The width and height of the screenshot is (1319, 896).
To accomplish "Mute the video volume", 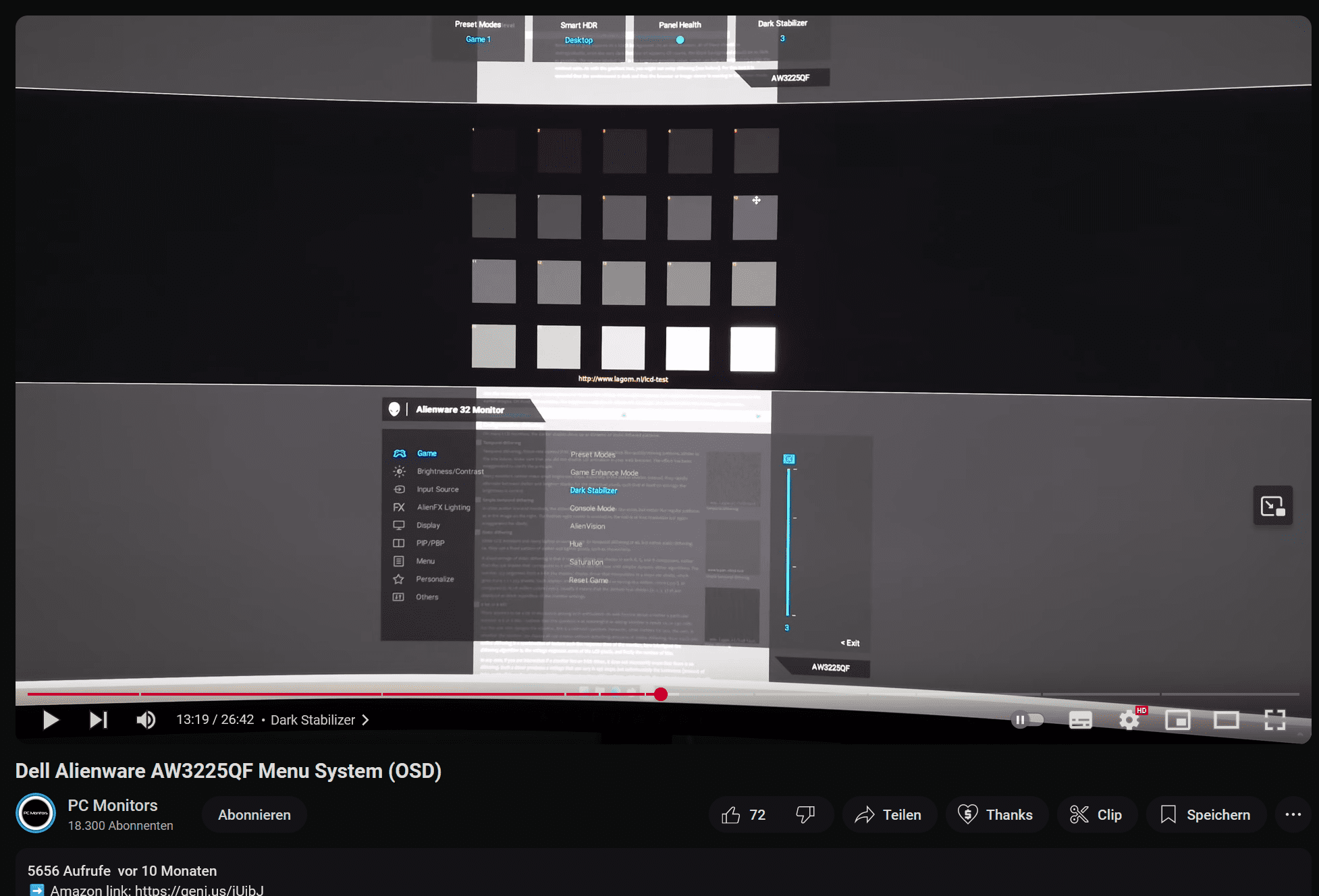I will [x=146, y=720].
